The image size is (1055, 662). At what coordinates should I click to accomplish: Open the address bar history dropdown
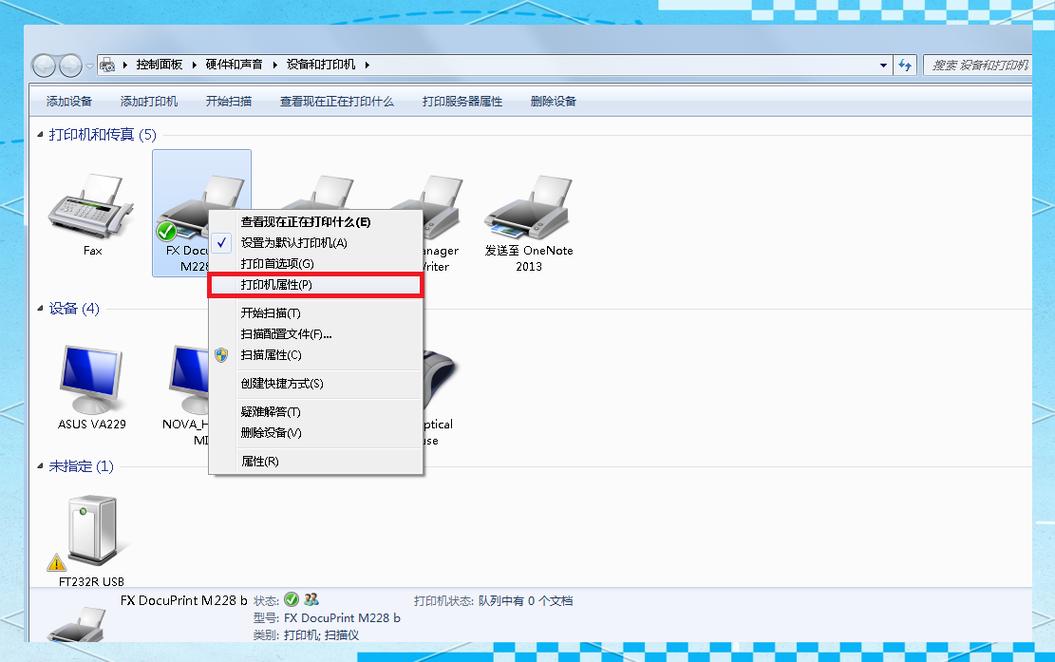884,64
